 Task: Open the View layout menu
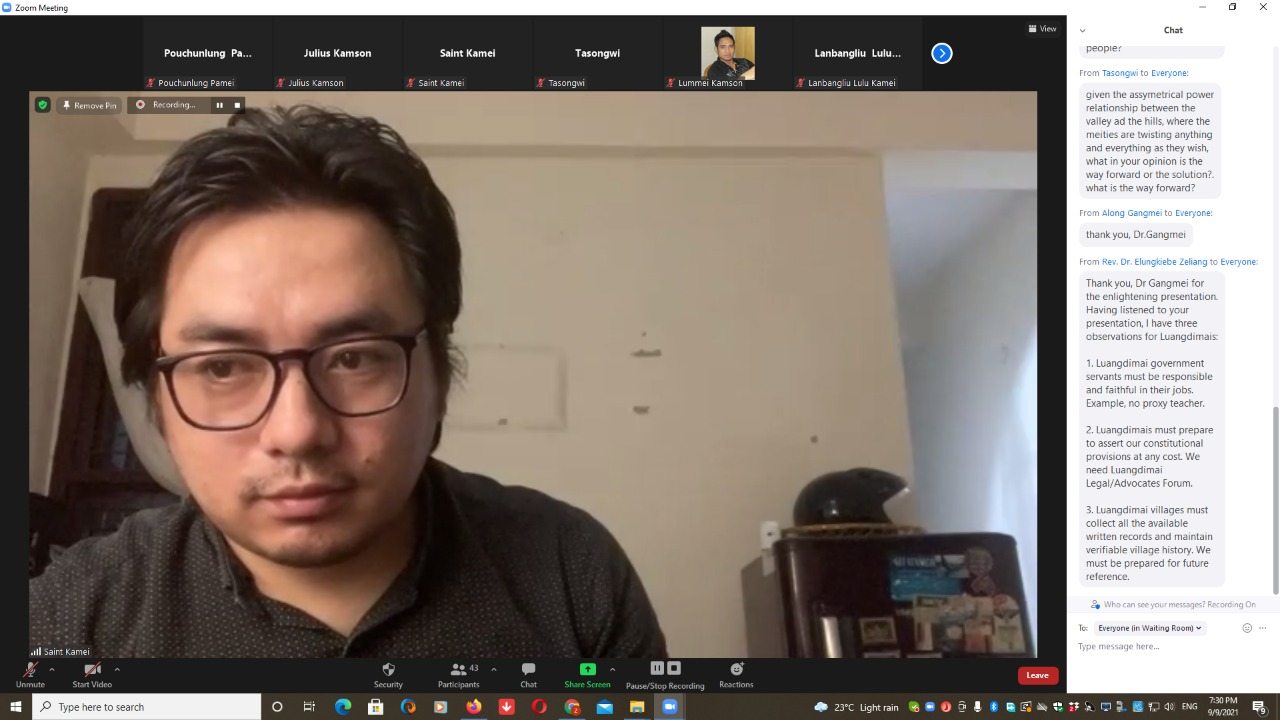pyautogui.click(x=1042, y=28)
